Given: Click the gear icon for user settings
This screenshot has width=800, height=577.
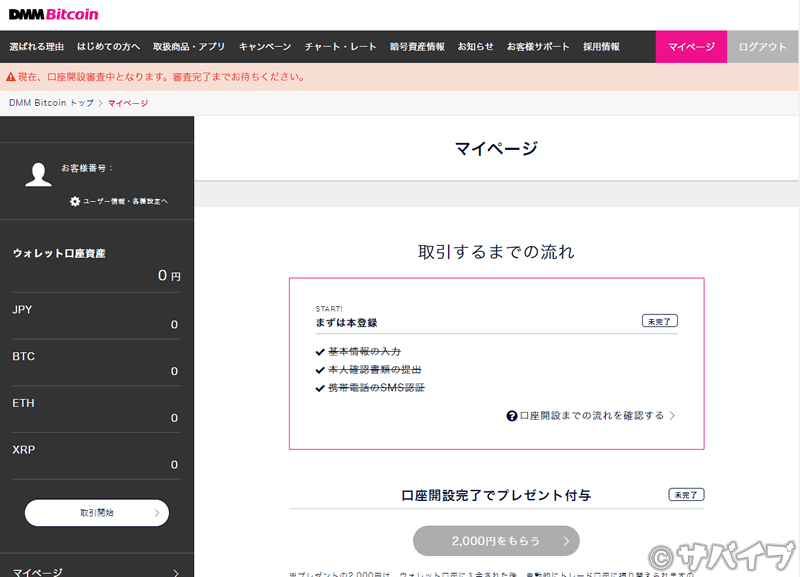Looking at the screenshot, I should pyautogui.click(x=75, y=201).
